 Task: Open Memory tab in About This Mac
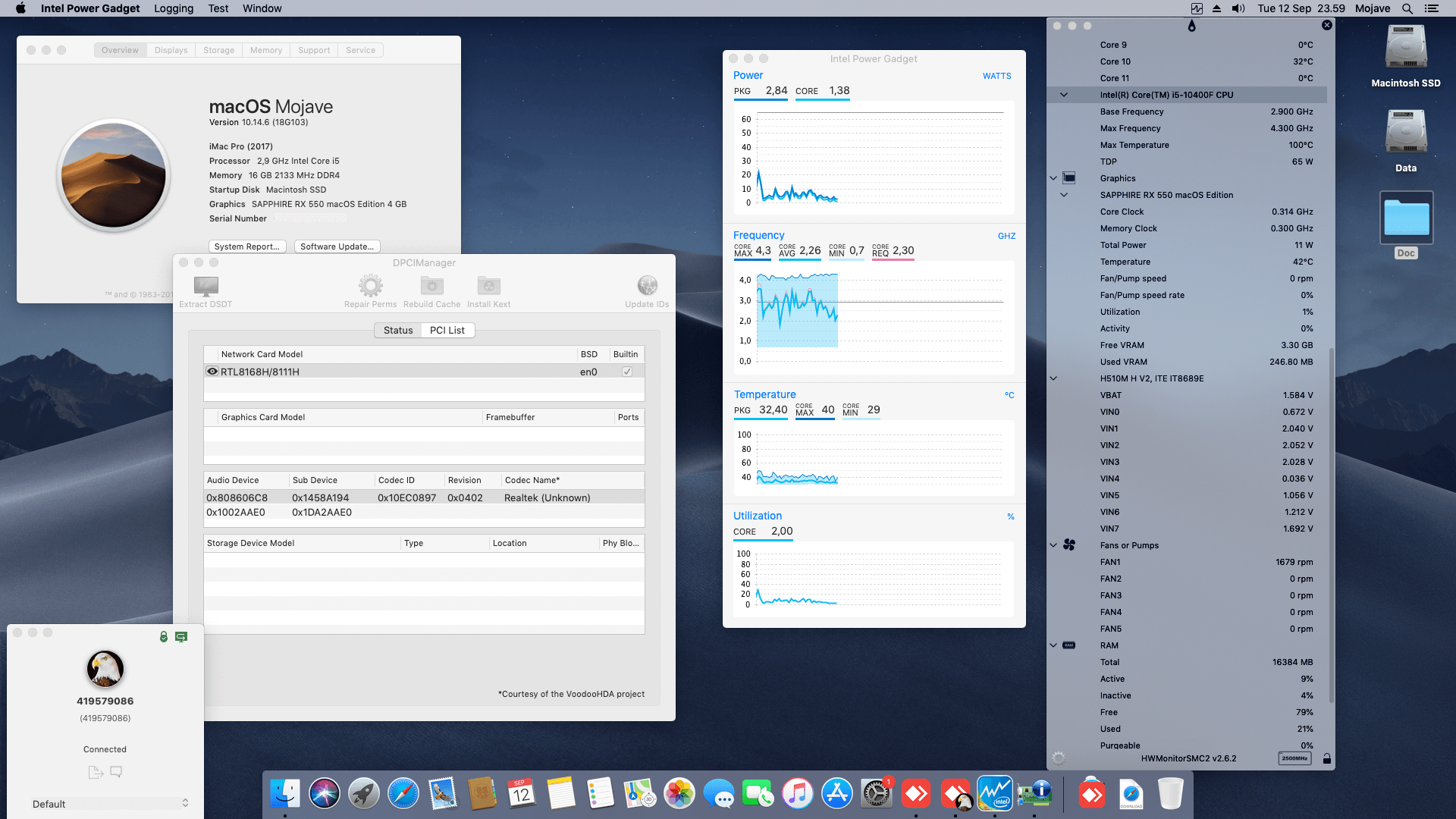tap(266, 50)
